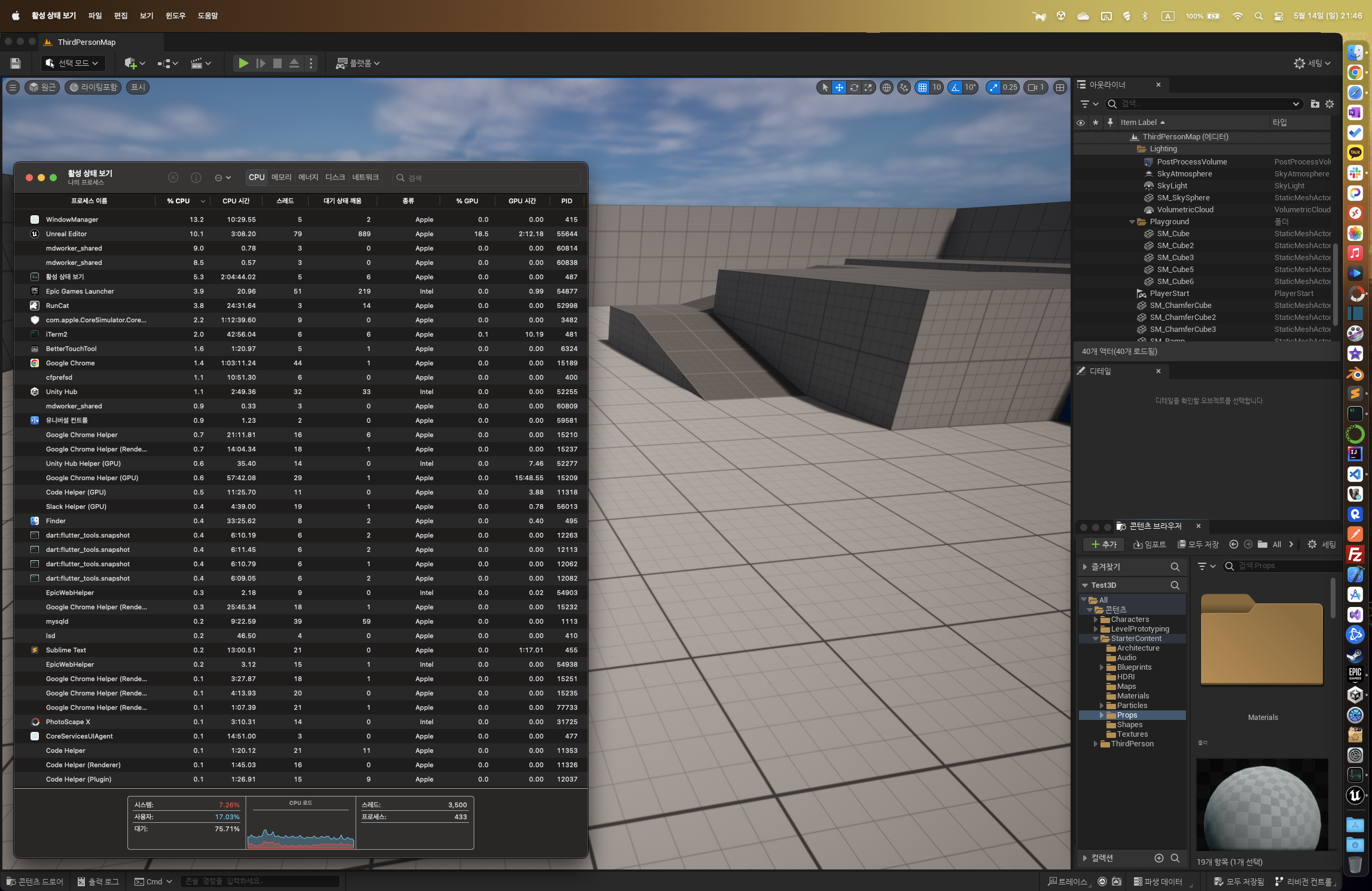Open the 선택 모드 dropdown

73,63
